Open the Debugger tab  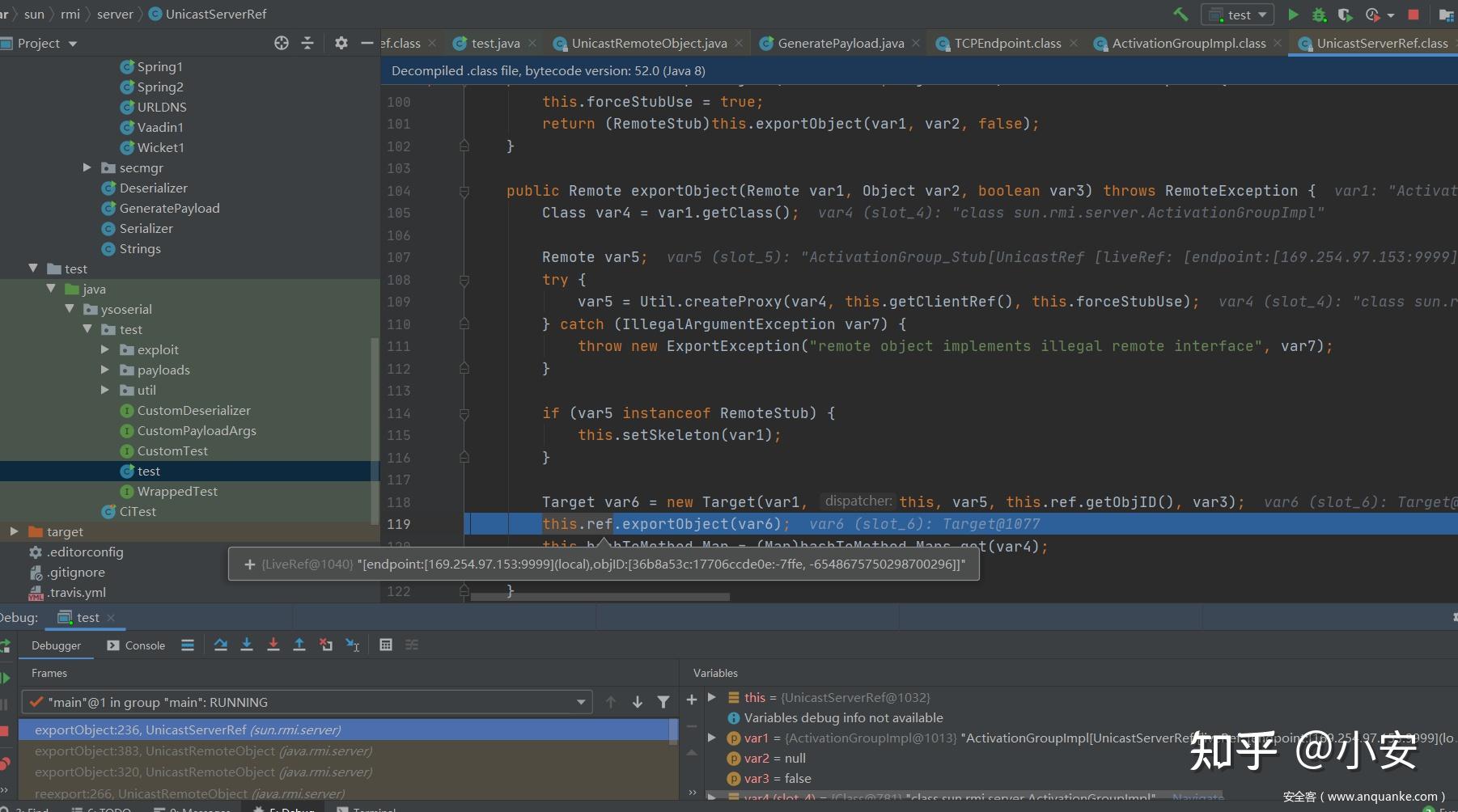(56, 645)
